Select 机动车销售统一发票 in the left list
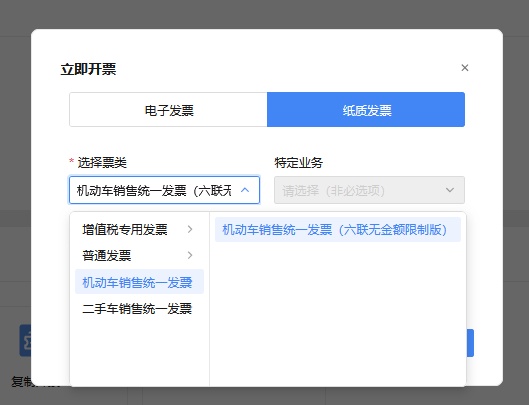Image resolution: width=529 pixels, height=405 pixels. point(139,282)
